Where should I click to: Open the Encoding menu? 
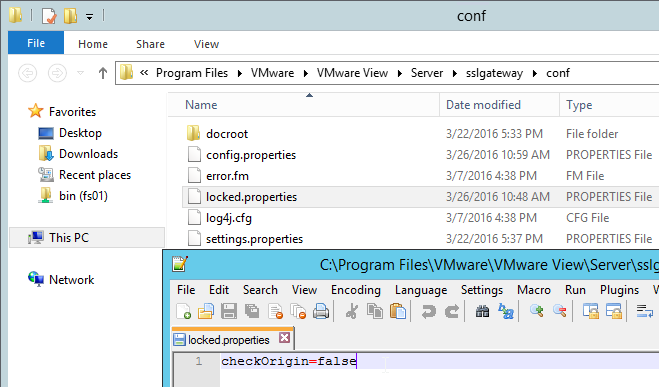click(356, 290)
